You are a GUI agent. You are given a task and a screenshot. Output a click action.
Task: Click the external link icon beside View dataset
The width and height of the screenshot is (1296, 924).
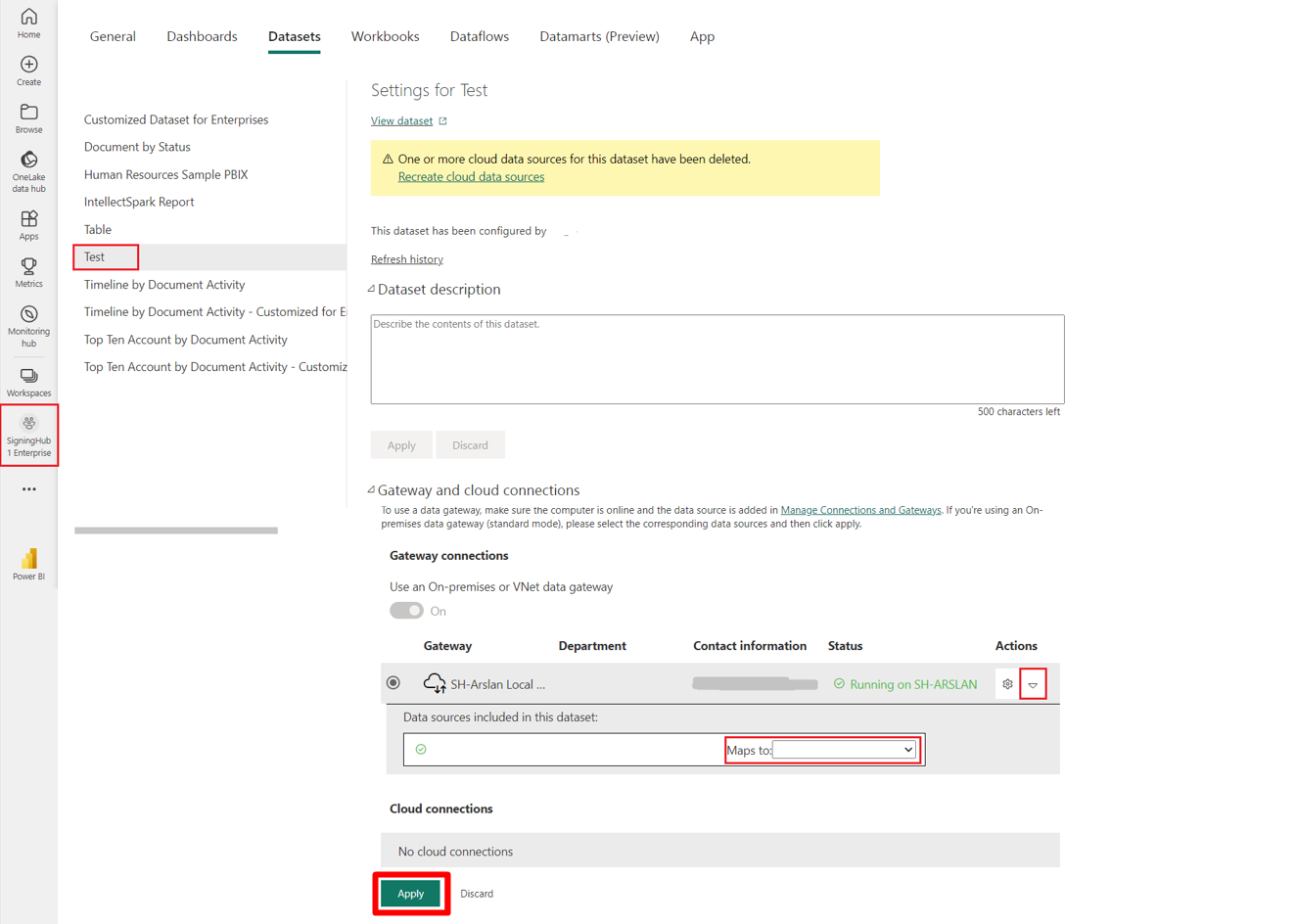pos(442,121)
